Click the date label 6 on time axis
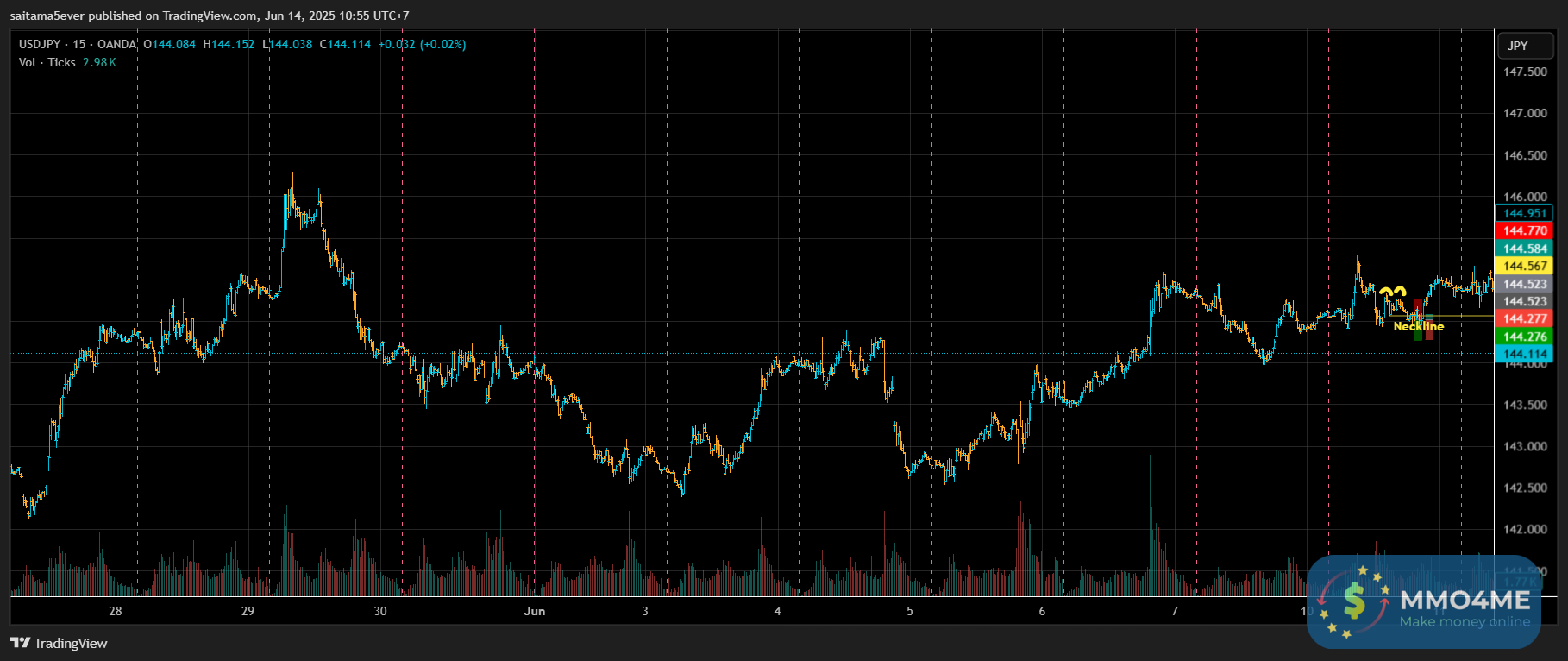This screenshot has height=661, width=1568. tap(1042, 611)
